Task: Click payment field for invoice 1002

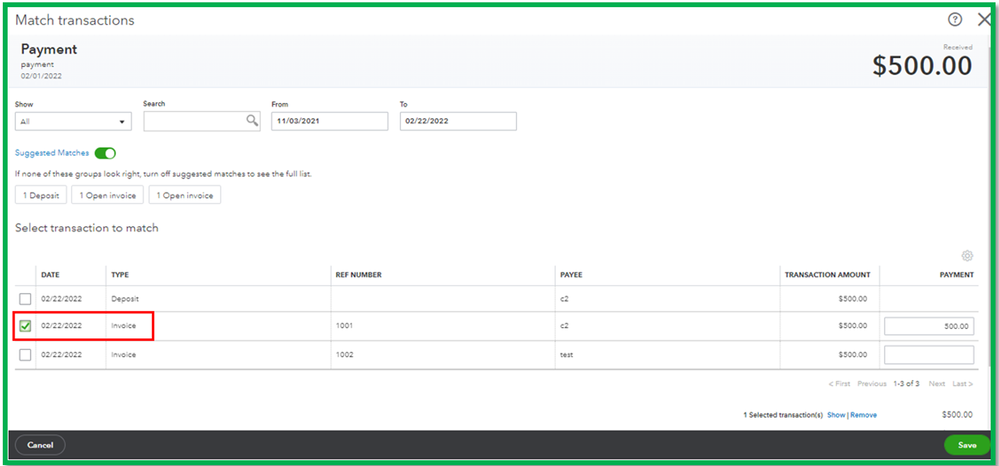Action: [929, 355]
